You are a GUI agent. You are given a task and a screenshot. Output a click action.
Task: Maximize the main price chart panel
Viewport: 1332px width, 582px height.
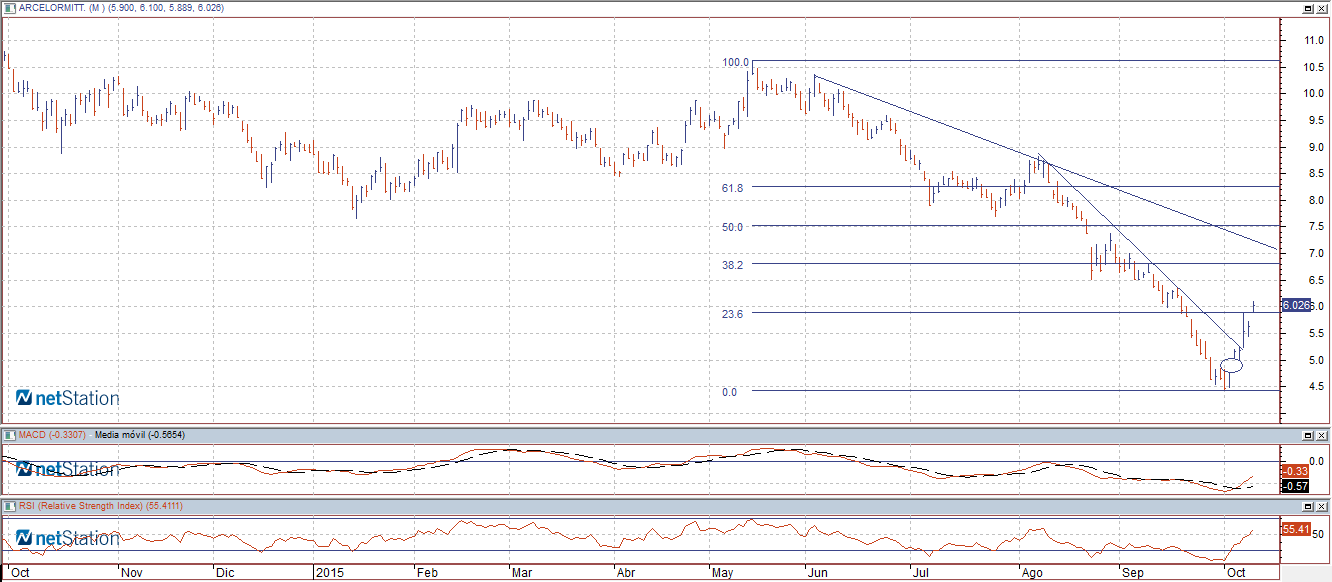[1307, 8]
